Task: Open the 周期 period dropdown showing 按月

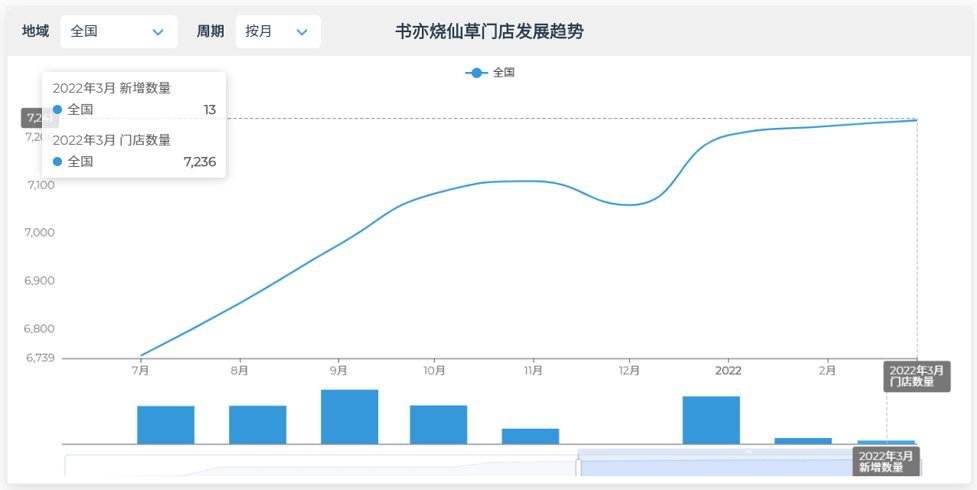Action: 277,32
